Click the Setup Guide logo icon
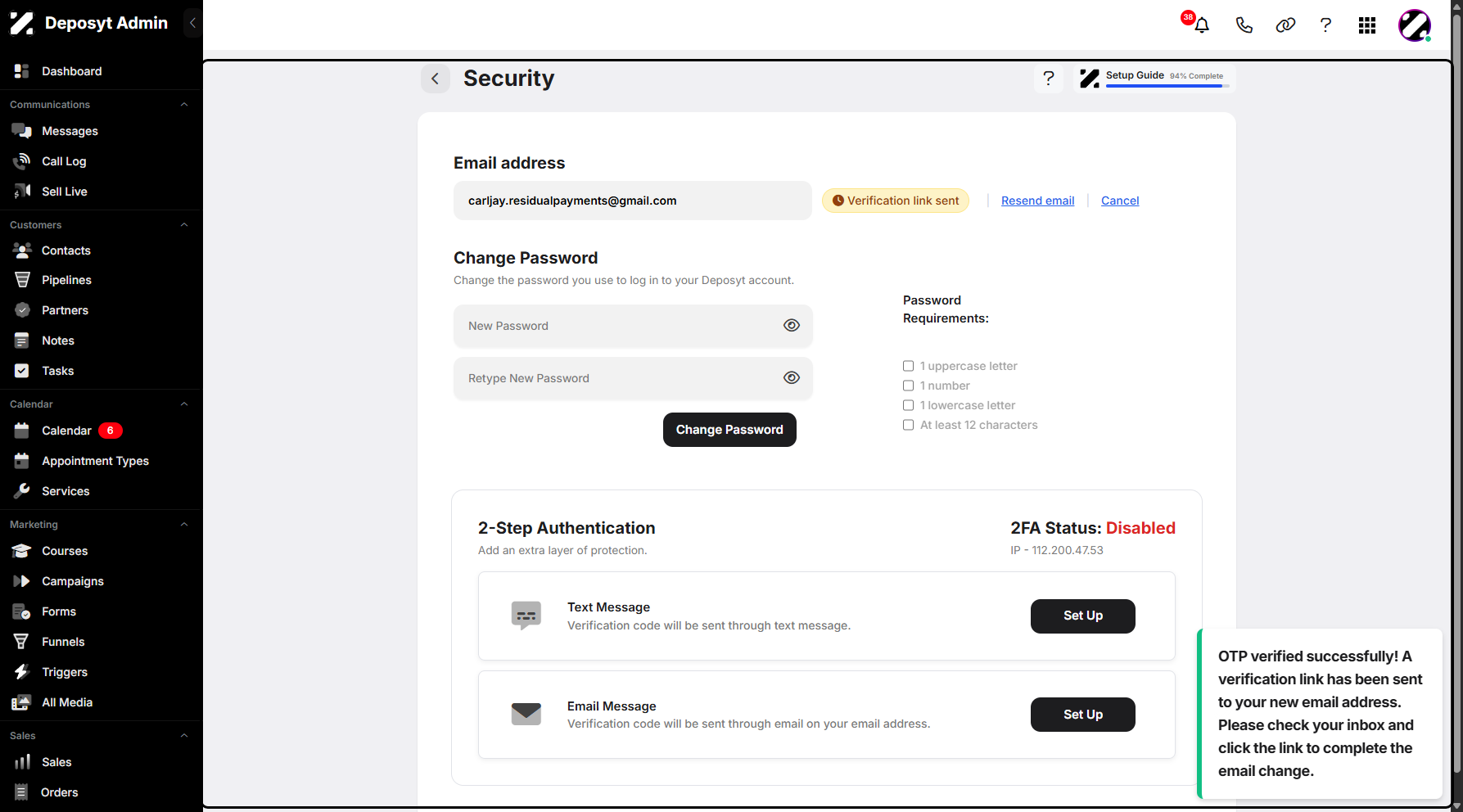The image size is (1463, 812). pyautogui.click(x=1090, y=79)
